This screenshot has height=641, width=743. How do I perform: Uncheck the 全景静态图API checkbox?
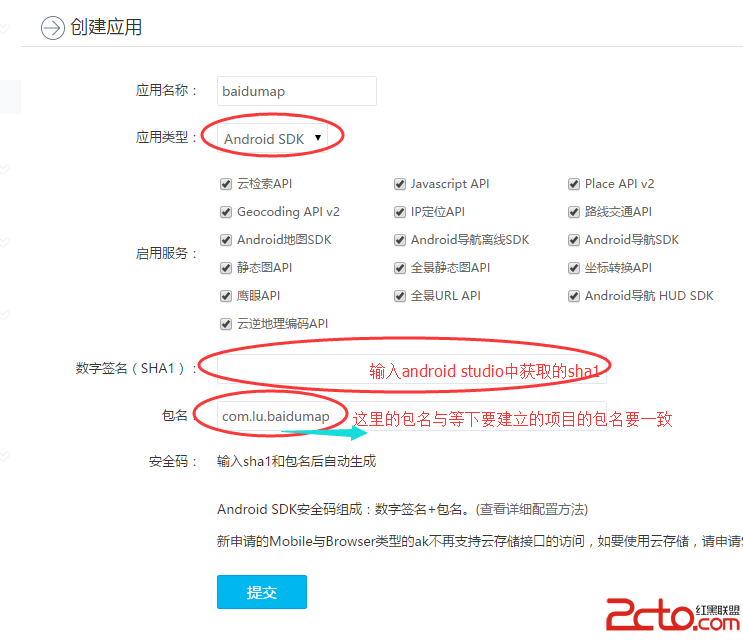(x=400, y=268)
